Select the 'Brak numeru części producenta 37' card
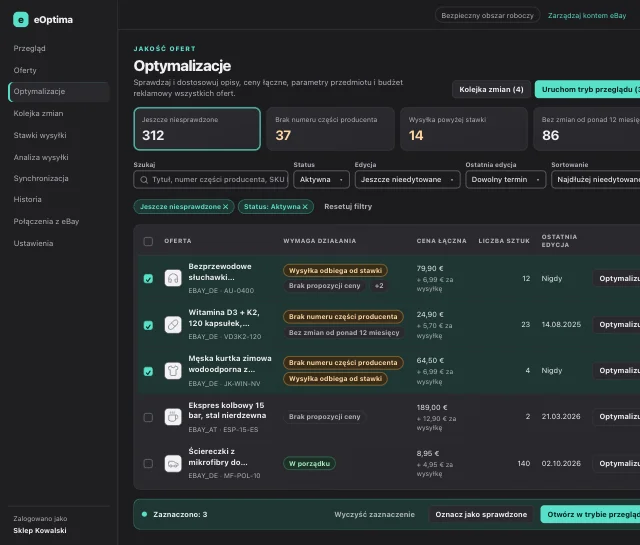The height and width of the screenshot is (545, 640). [x=331, y=129]
